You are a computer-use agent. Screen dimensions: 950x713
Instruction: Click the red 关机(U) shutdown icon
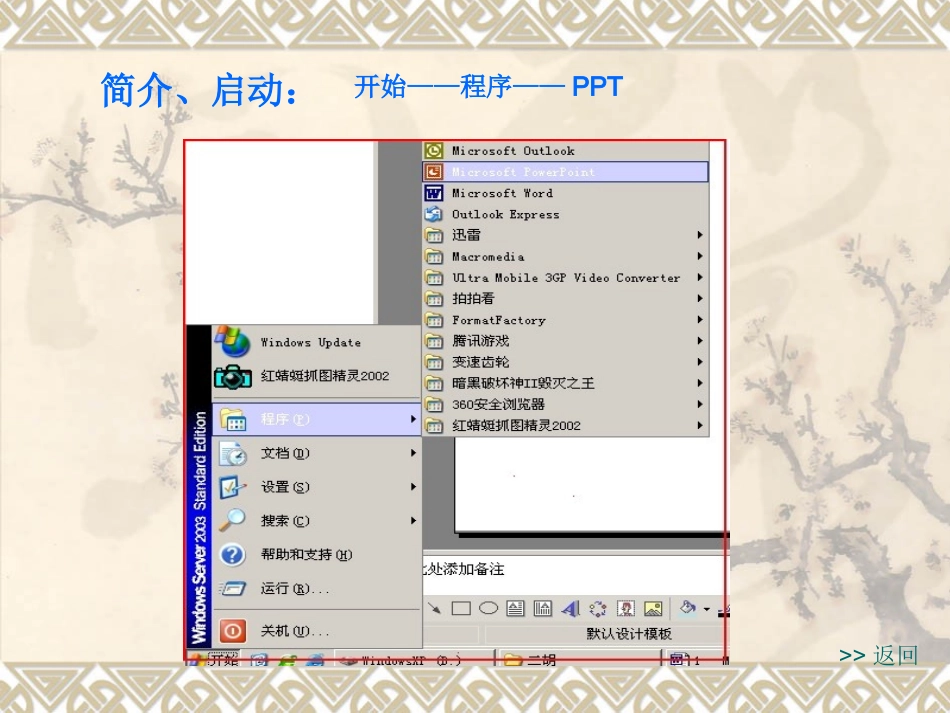(232, 631)
